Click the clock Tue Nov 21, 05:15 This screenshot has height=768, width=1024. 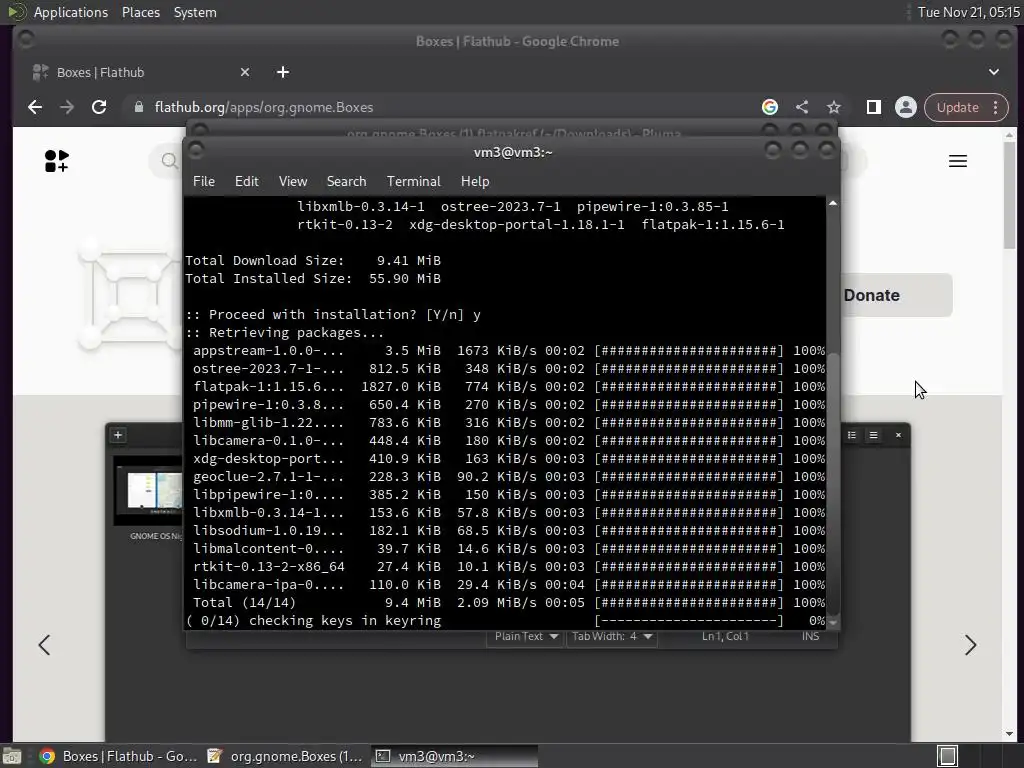point(968,12)
